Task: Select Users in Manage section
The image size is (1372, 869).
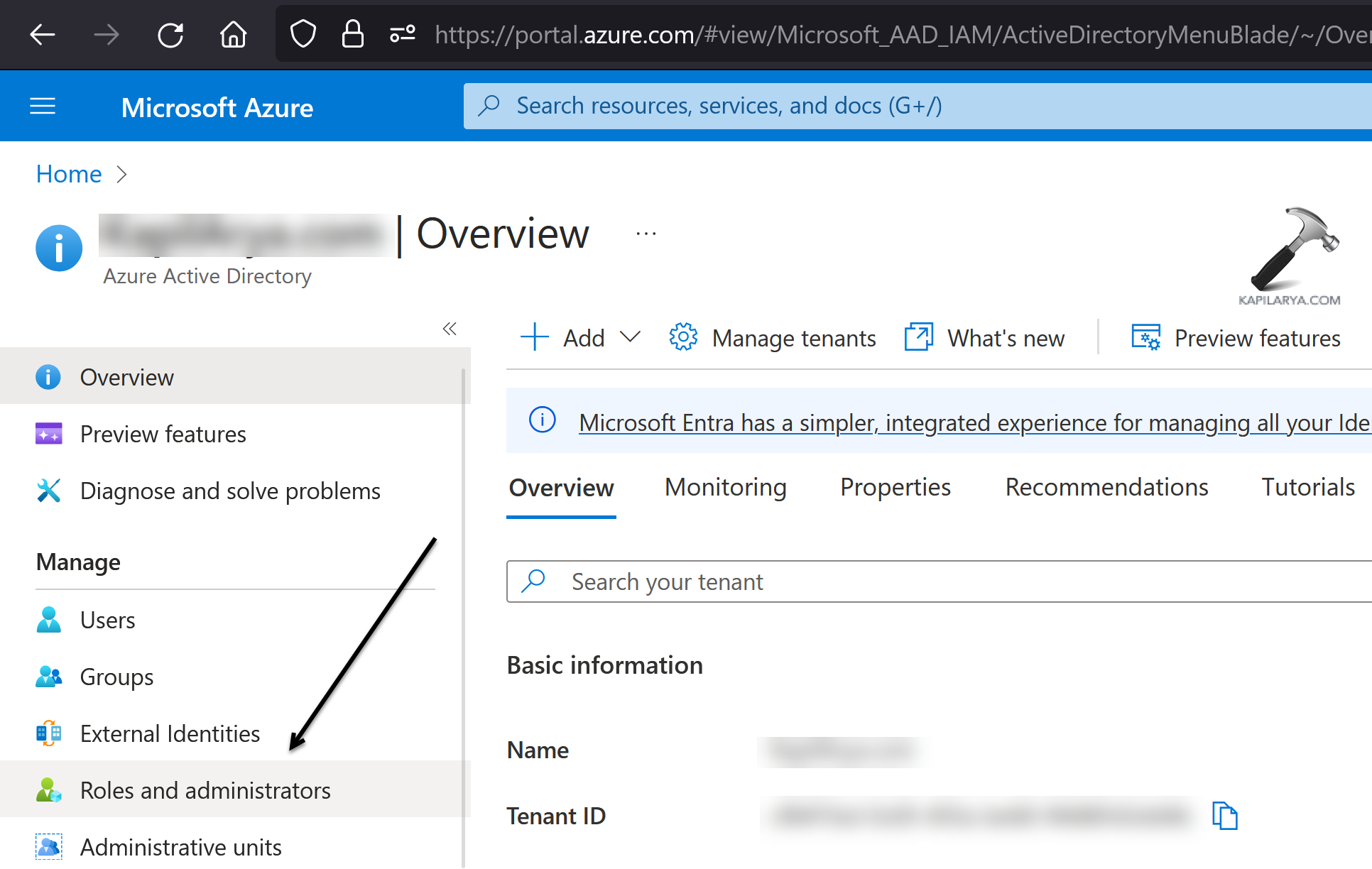Action: pos(107,620)
